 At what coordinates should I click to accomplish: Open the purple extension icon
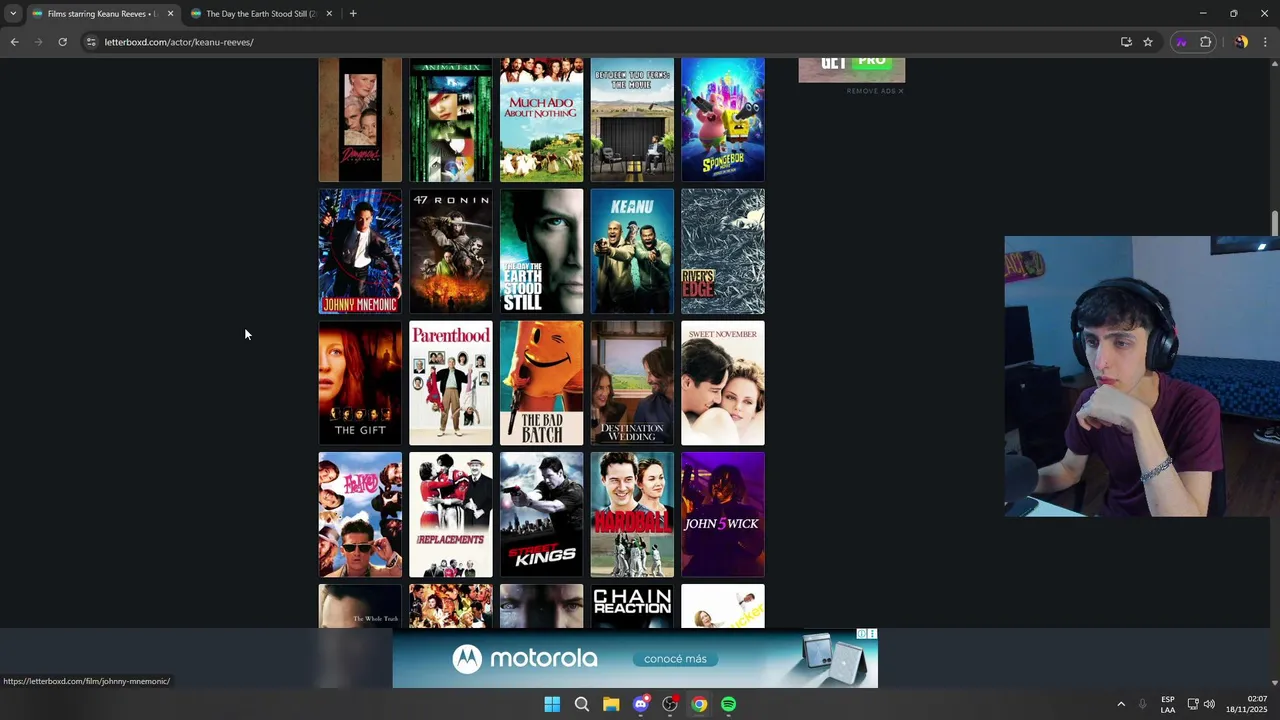(1181, 42)
